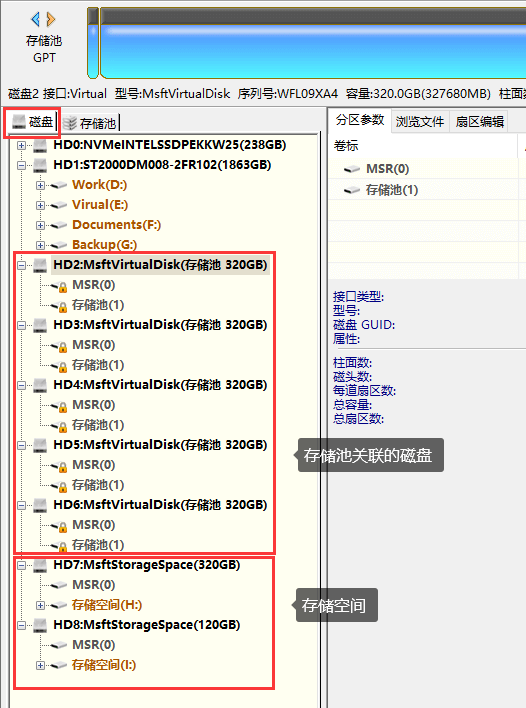Expand the 存储空间(I:) volume node

pos(40,666)
